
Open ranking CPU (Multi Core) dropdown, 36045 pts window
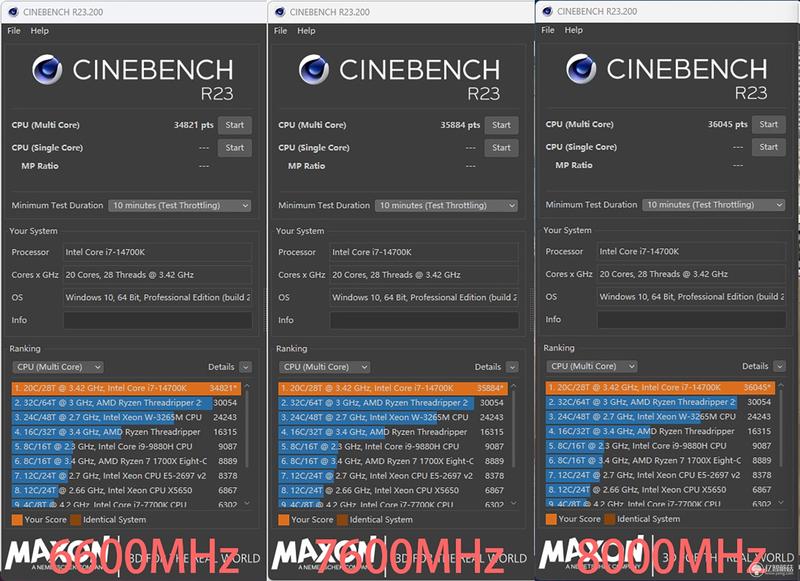point(592,366)
